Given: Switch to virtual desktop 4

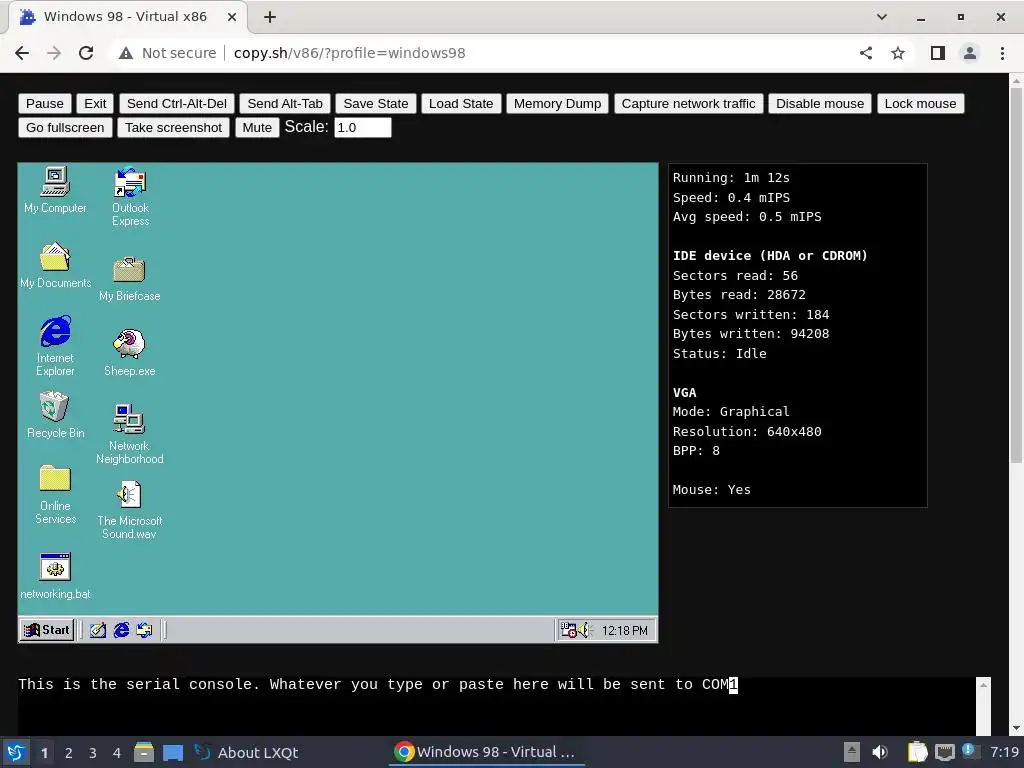Looking at the screenshot, I should click(x=117, y=752).
